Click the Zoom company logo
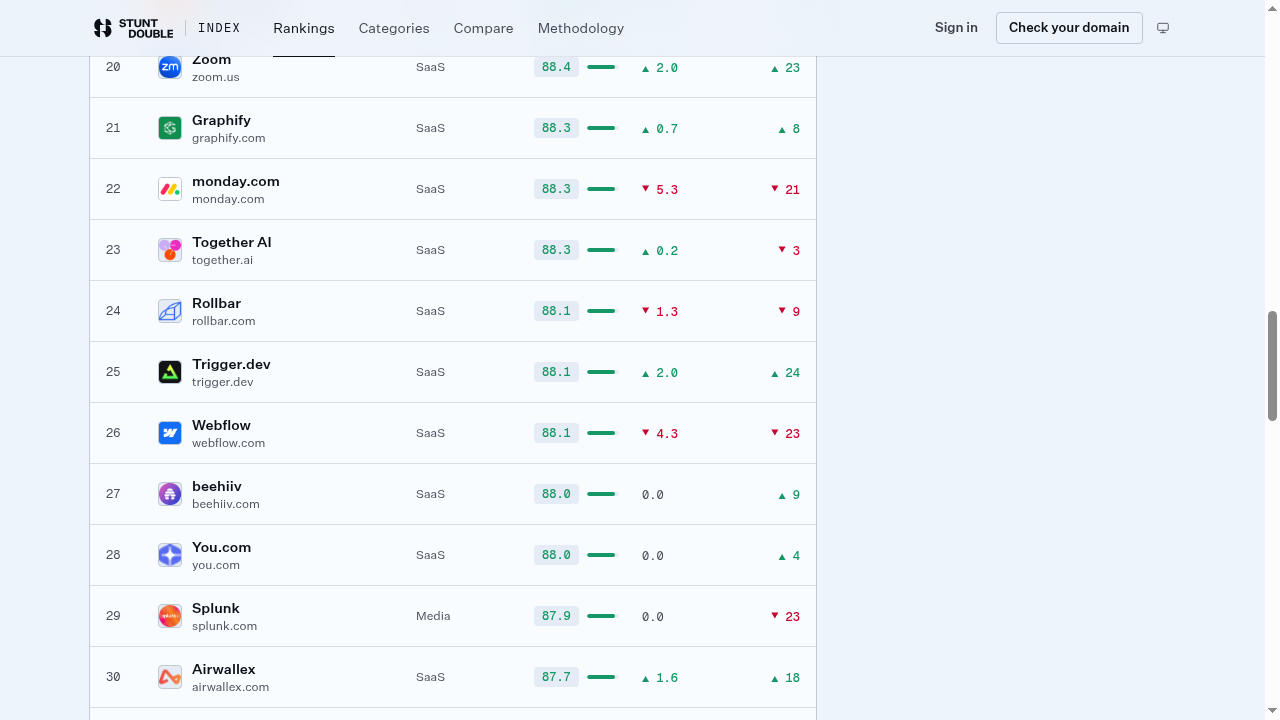The image size is (1280, 720). 170,67
